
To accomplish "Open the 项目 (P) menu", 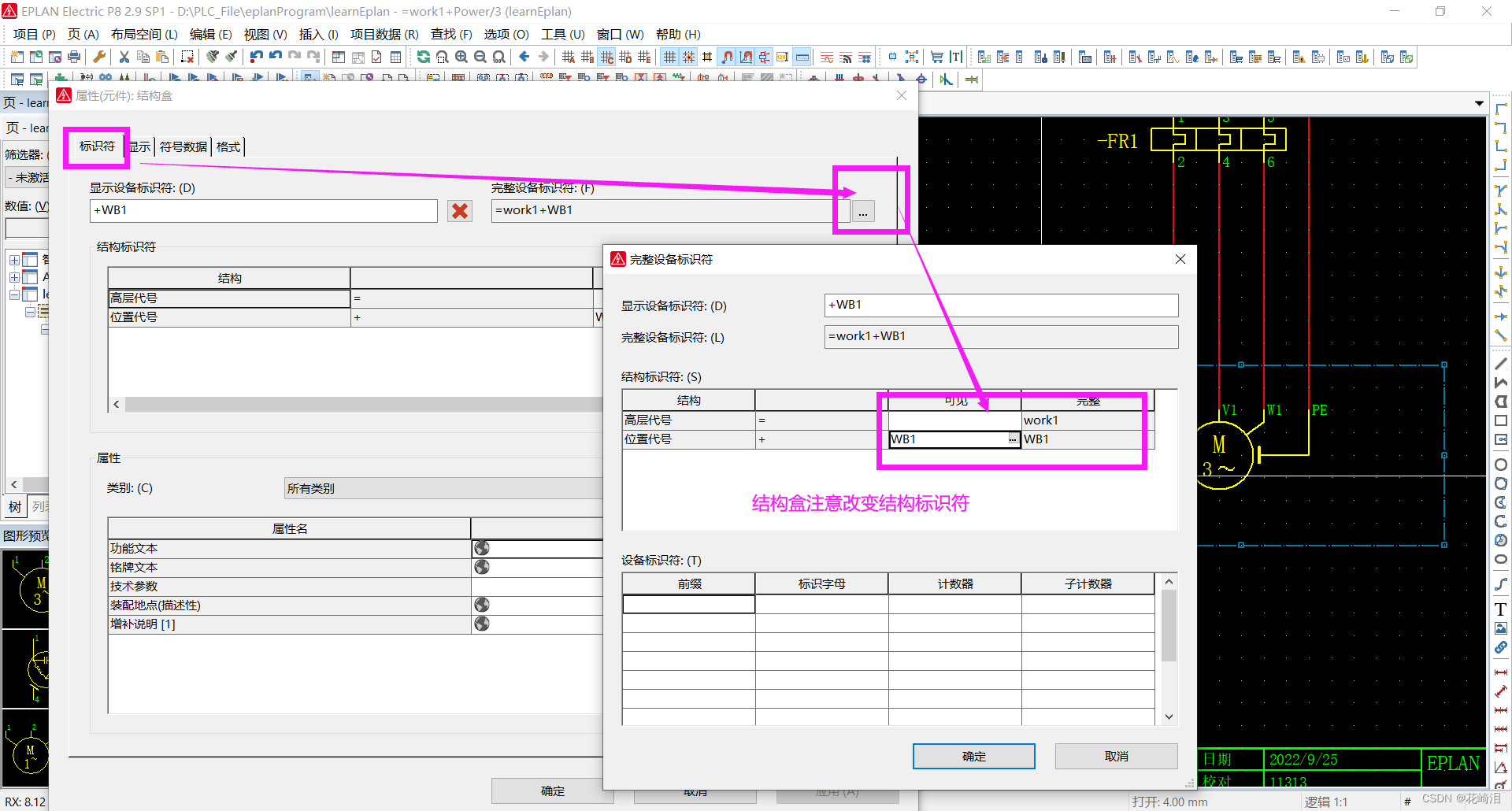I will coord(35,34).
